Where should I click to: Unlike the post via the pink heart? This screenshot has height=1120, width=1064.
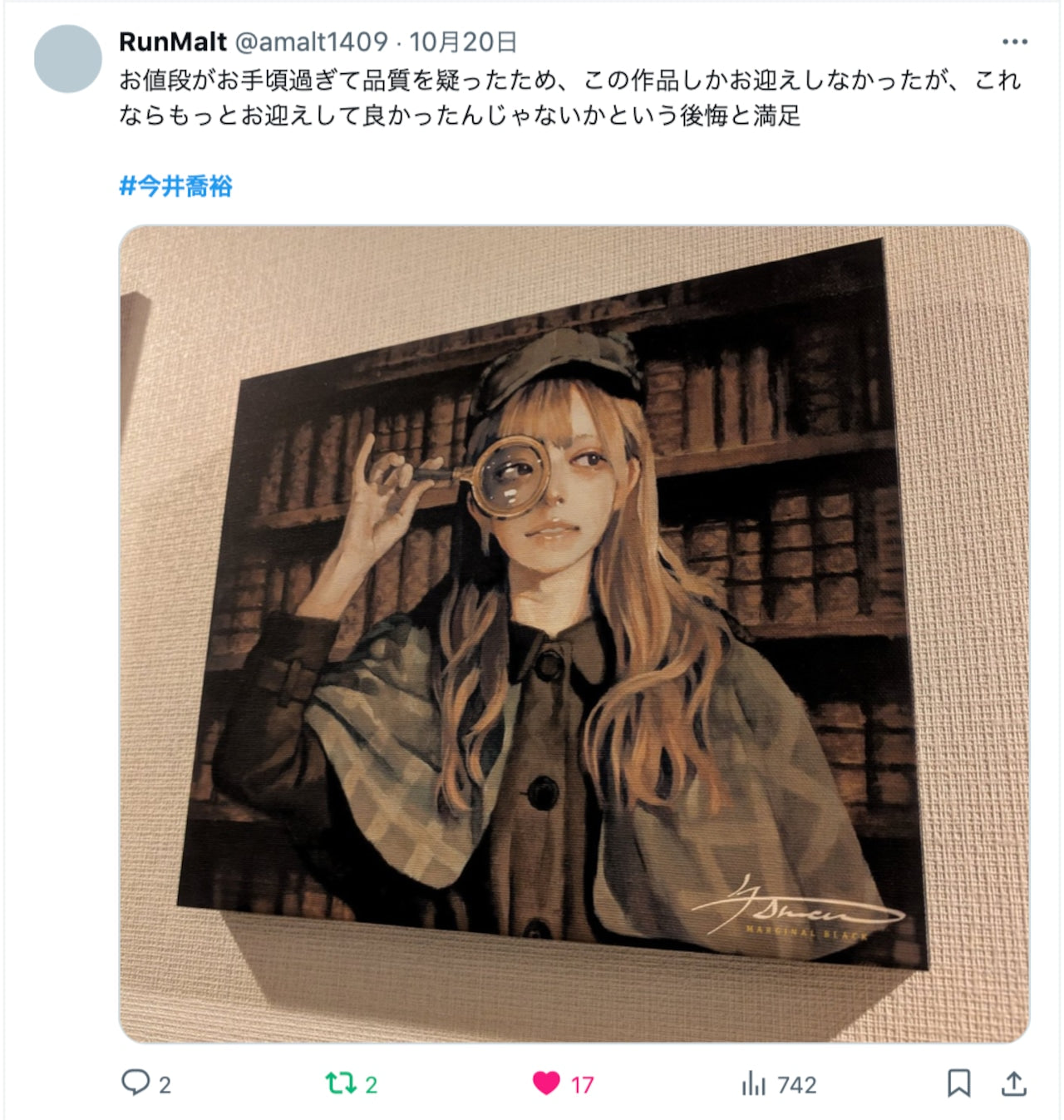click(x=546, y=1083)
